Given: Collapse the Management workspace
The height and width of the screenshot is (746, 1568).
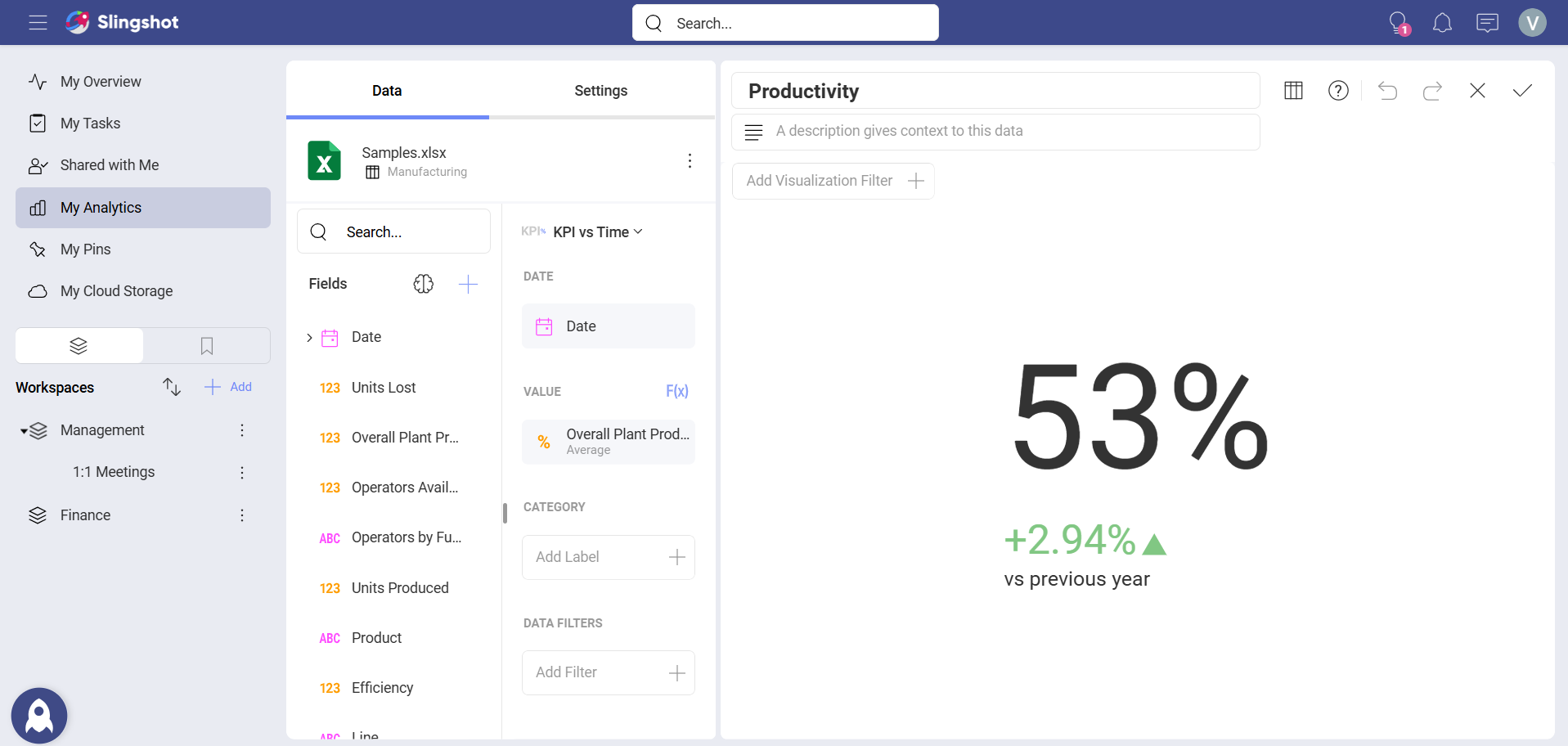Looking at the screenshot, I should coord(23,429).
